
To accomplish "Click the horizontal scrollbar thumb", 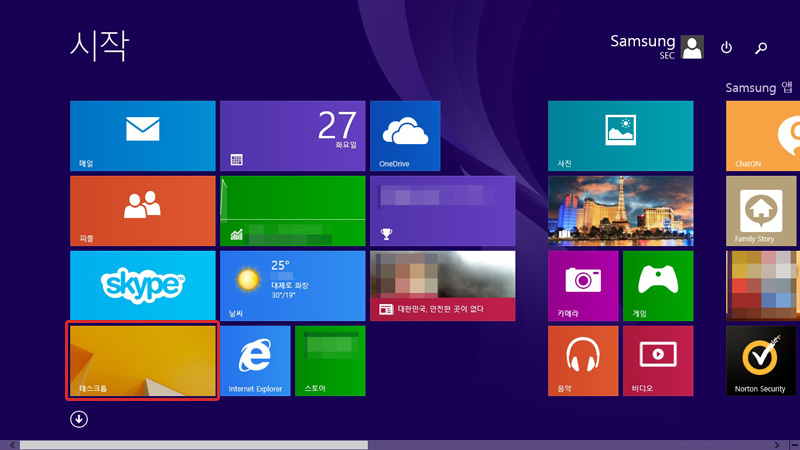I will tap(194, 445).
